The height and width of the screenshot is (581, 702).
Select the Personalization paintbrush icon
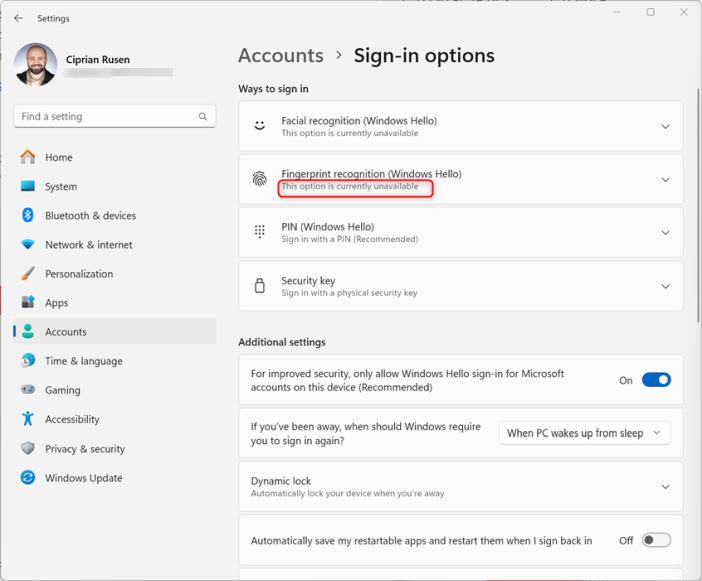[28, 273]
